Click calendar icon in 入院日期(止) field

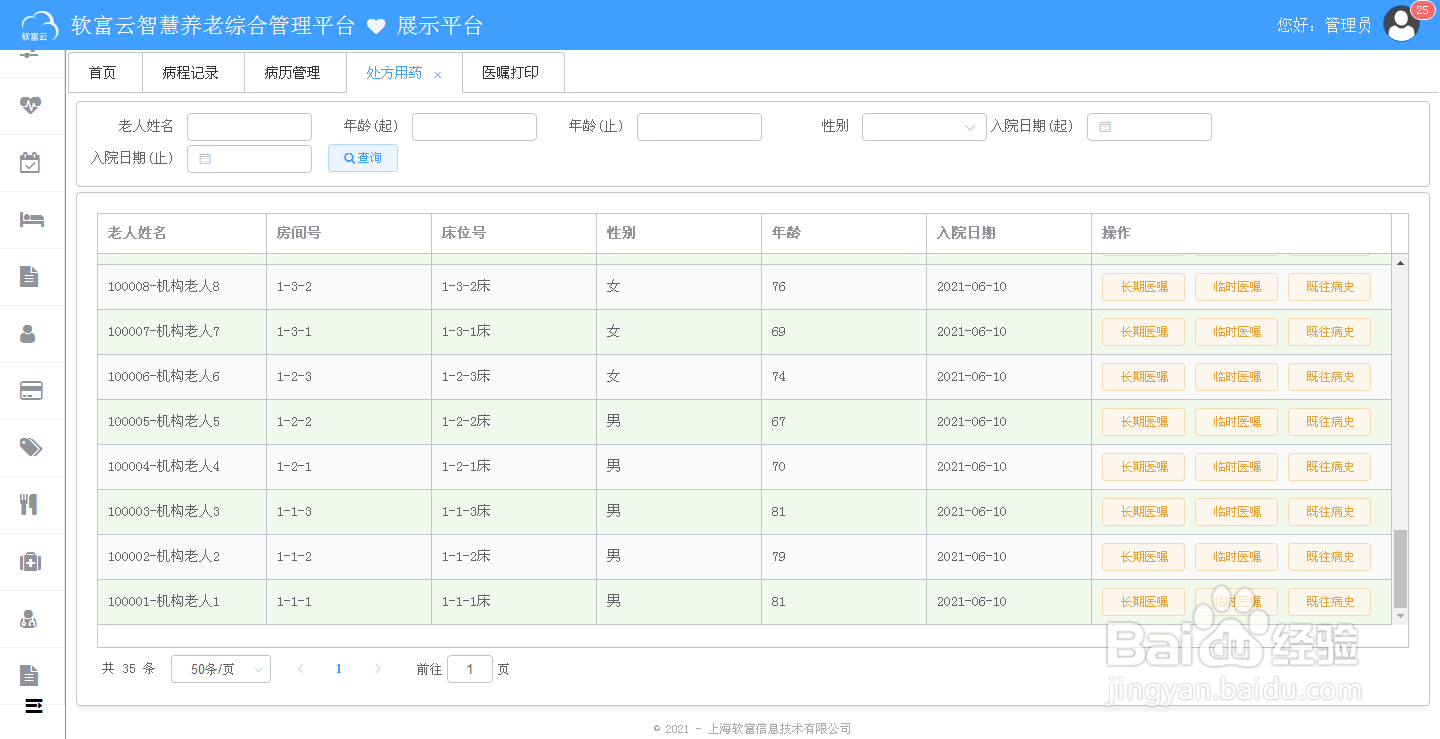205,159
